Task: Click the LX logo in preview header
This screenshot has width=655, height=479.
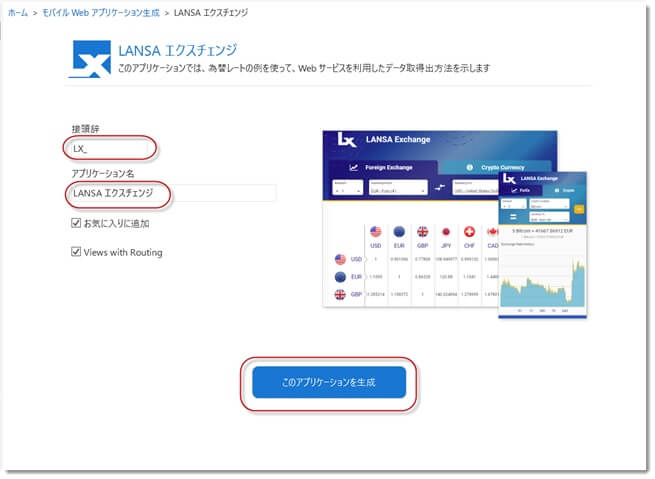Action: [x=348, y=141]
